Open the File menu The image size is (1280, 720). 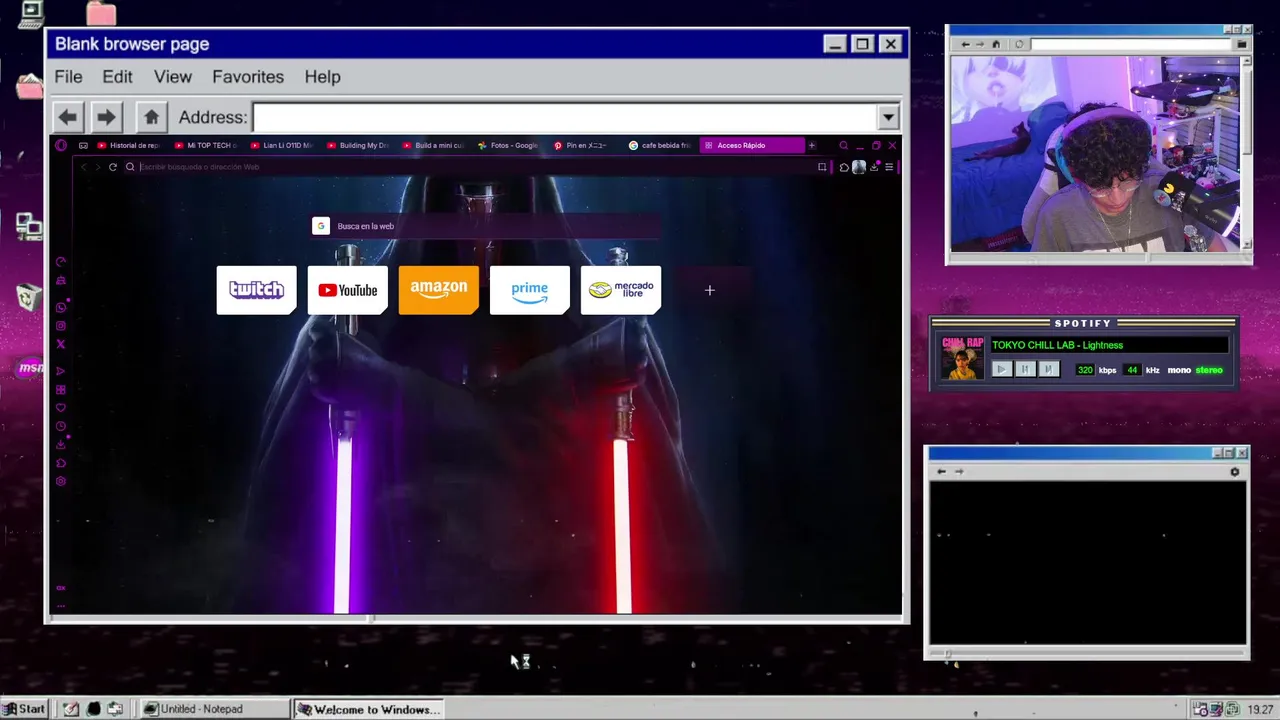(x=68, y=77)
